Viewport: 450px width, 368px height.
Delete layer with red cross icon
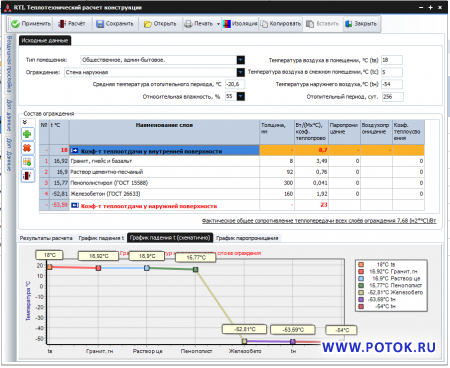[x=27, y=148]
